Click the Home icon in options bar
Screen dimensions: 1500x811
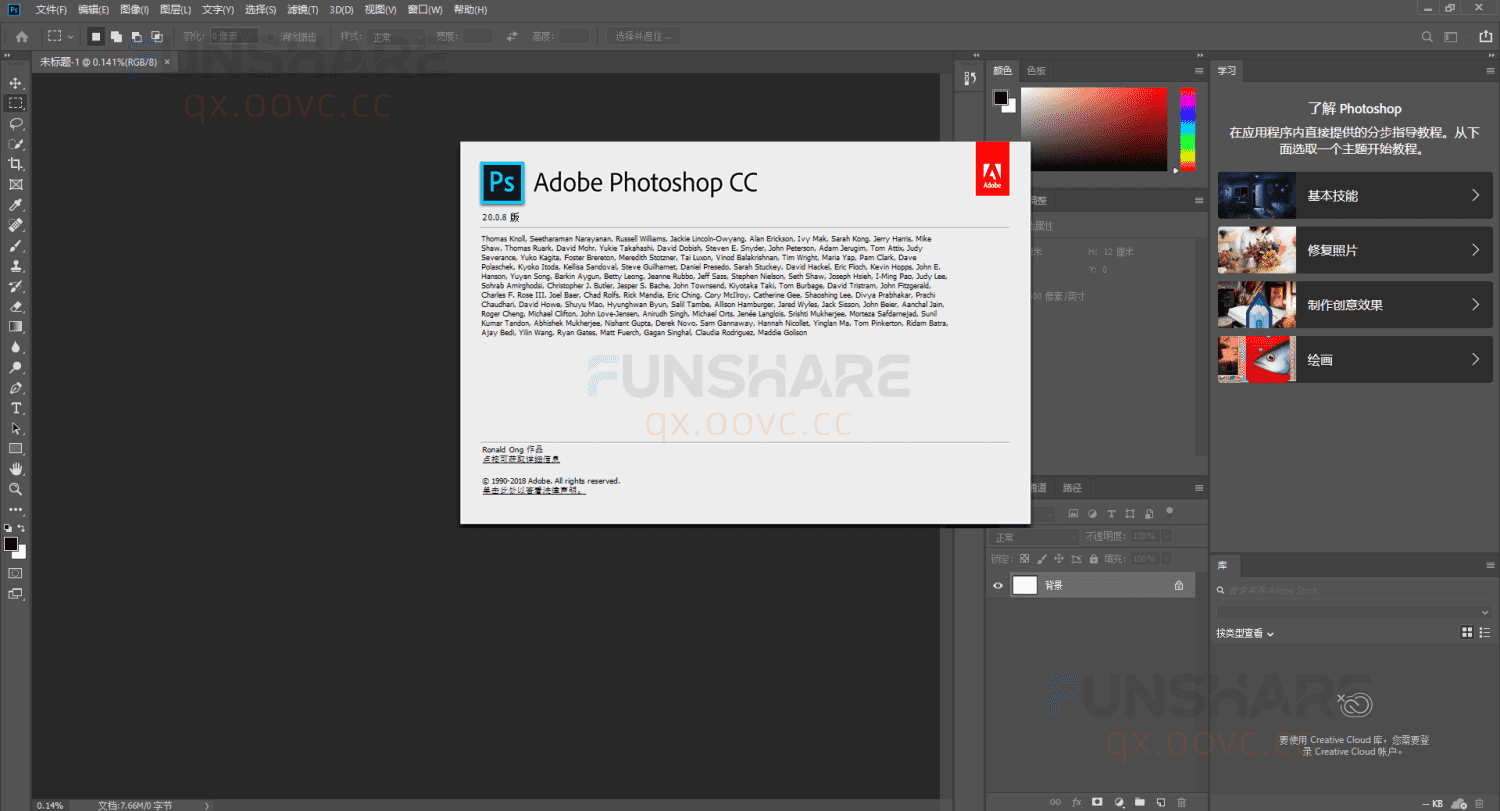click(x=21, y=36)
